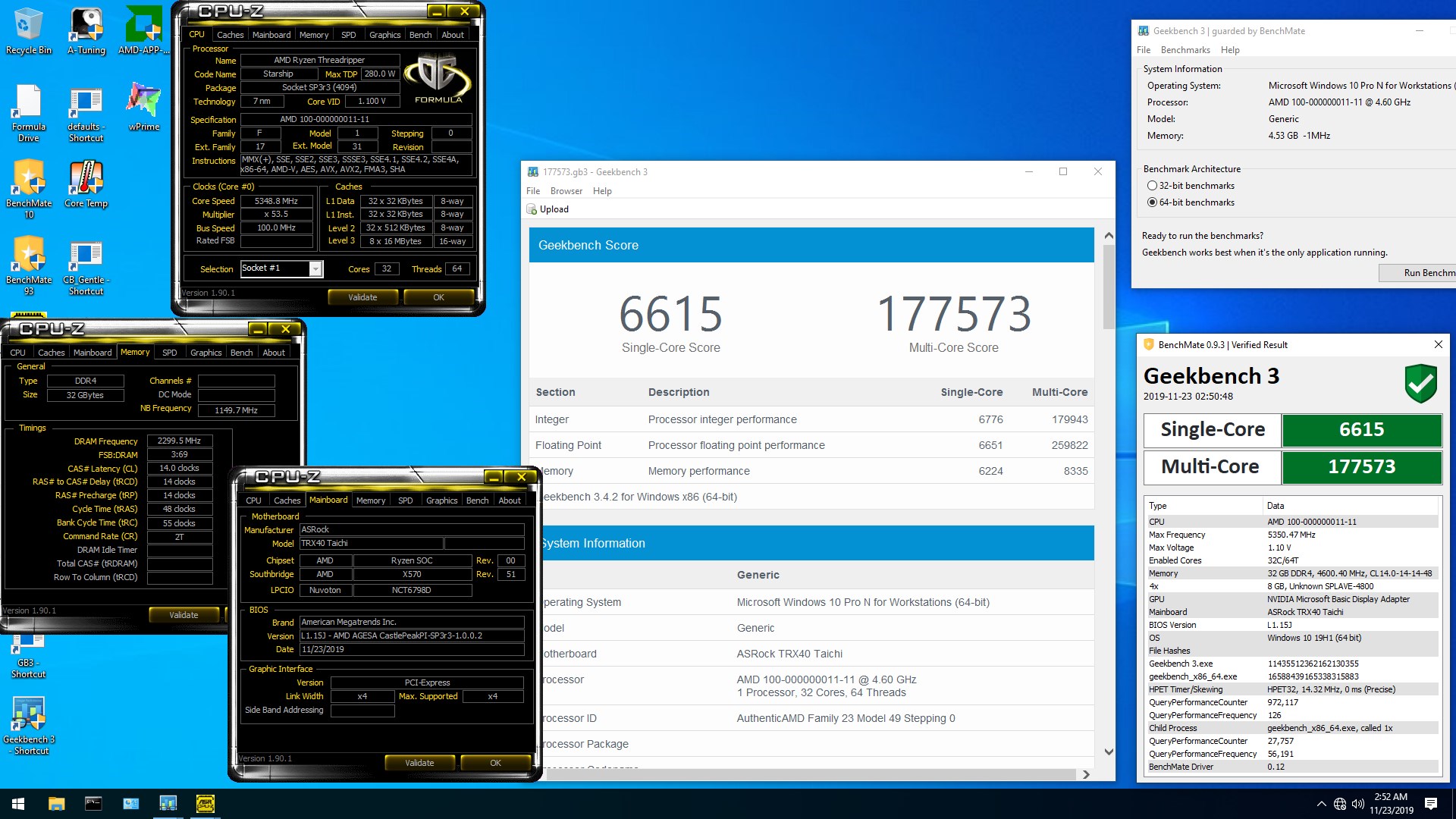Click the Multi-Core 177573 green score box
Image resolution: width=1456 pixels, height=819 pixels.
point(1361,467)
